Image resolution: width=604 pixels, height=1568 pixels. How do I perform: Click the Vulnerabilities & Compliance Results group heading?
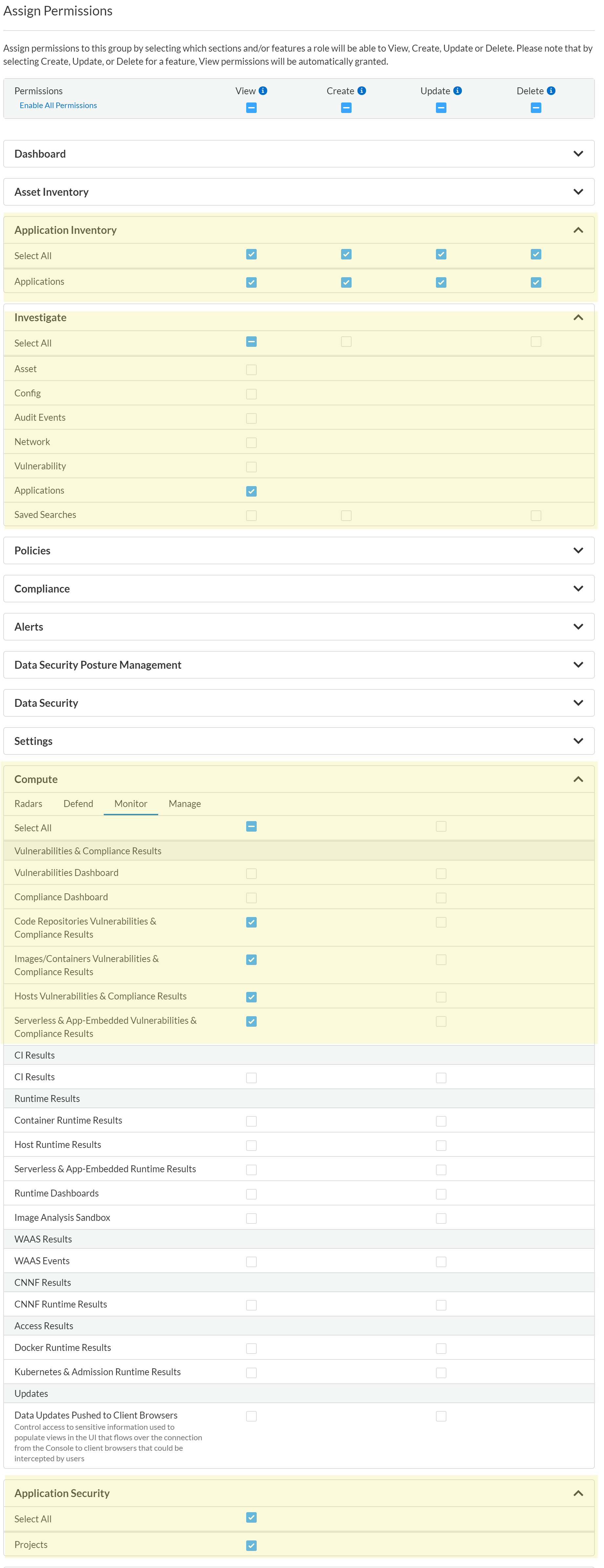tap(88, 851)
